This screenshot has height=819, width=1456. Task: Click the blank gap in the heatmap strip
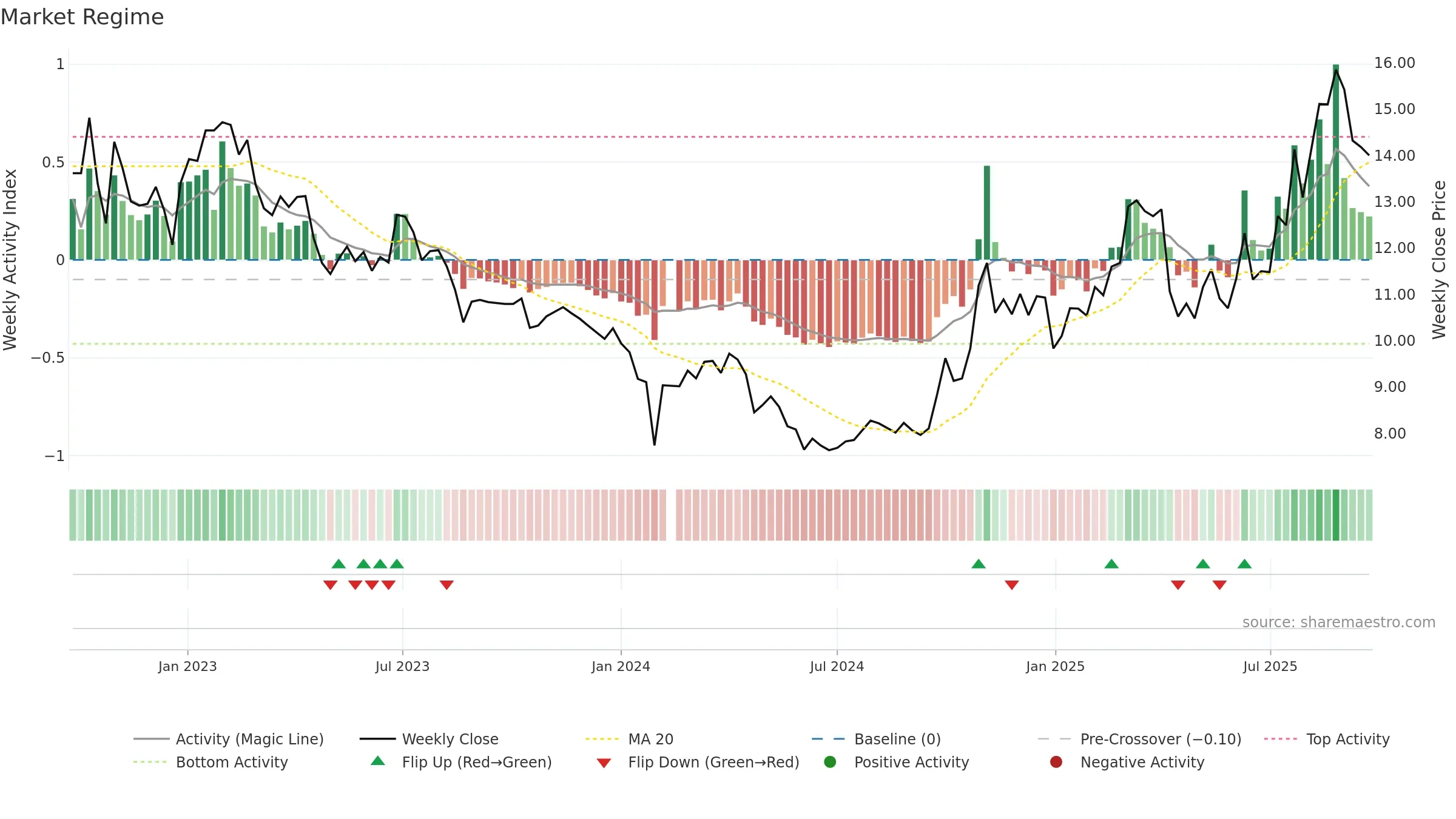coord(671,514)
